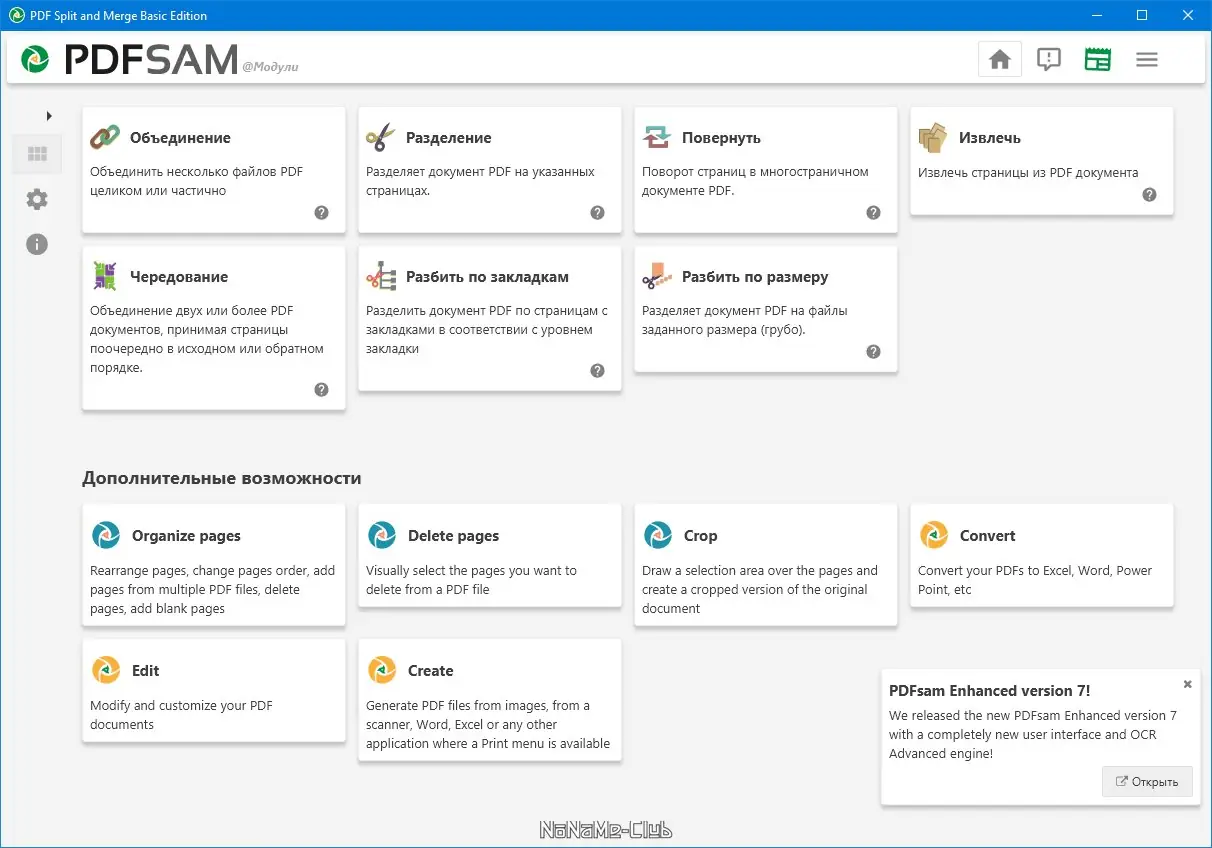Click the Crop module logo icon
The image size is (1212, 848).
point(658,535)
